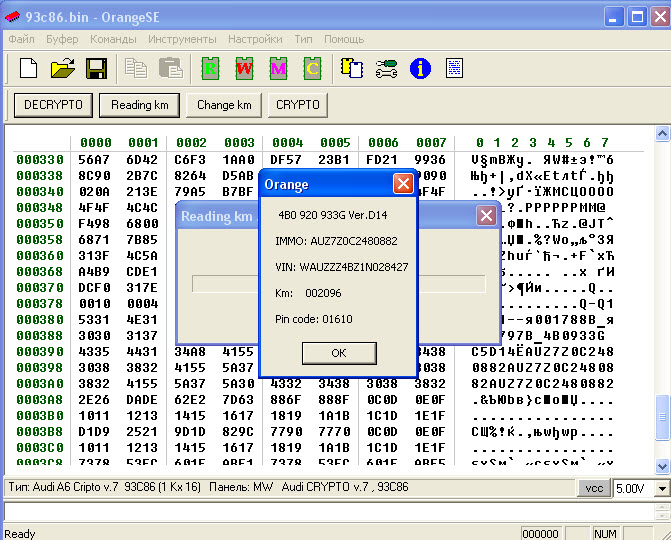
Task: Open the Файл menu
Action: [21, 39]
